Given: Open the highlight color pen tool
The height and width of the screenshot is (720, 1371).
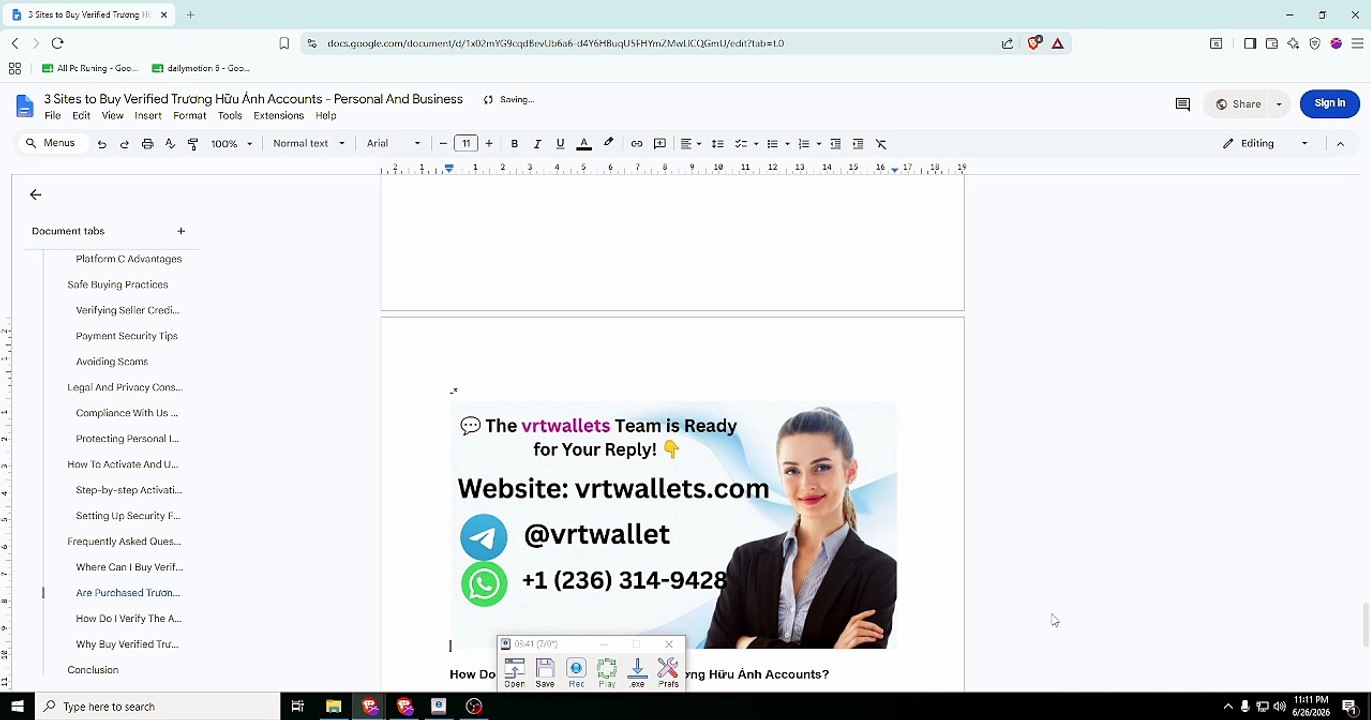Looking at the screenshot, I should [x=608, y=144].
